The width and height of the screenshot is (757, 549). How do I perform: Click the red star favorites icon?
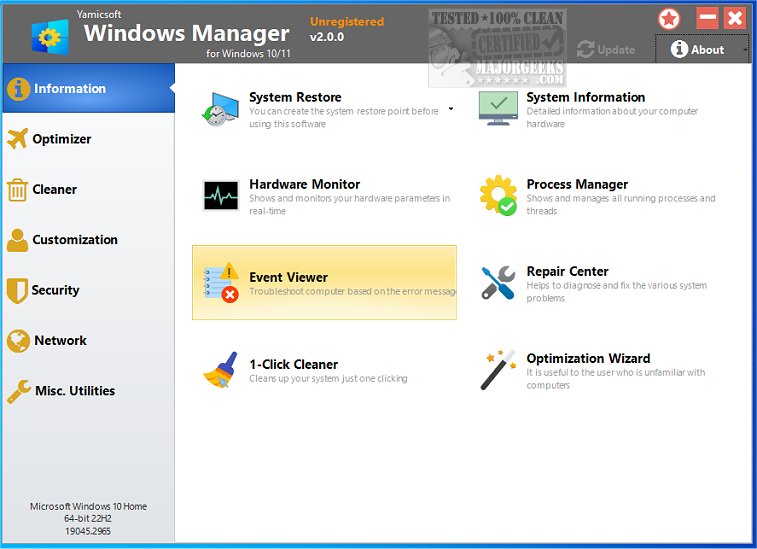point(669,19)
